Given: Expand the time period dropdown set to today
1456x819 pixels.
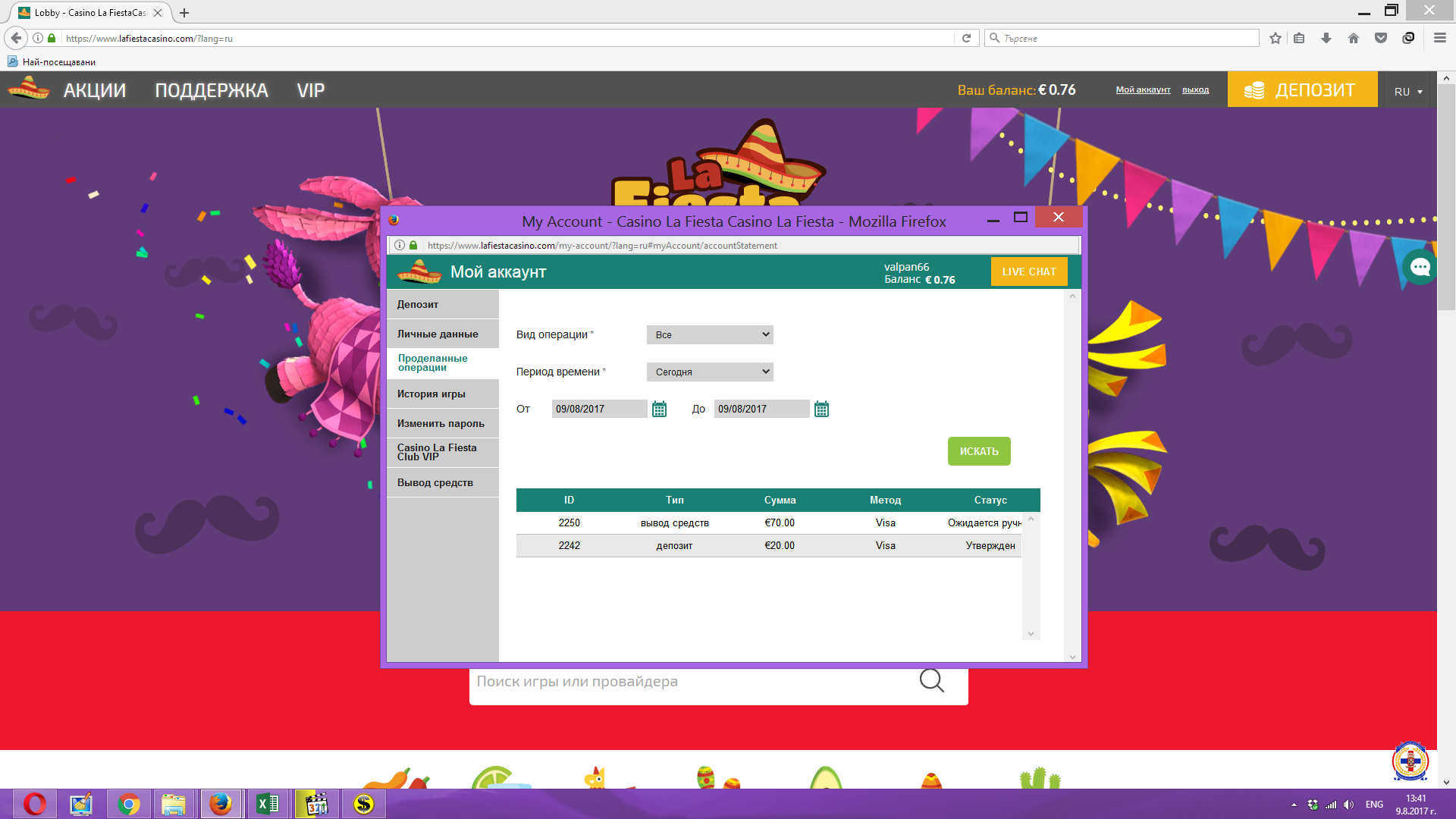Looking at the screenshot, I should 710,372.
